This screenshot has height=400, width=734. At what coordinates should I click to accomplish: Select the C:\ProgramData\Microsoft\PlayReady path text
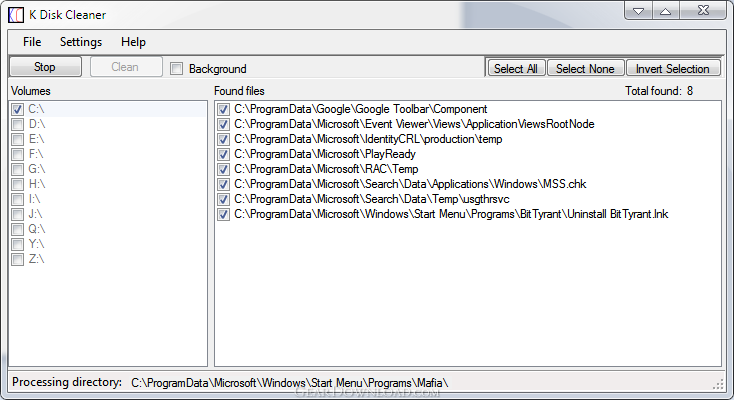[325, 154]
